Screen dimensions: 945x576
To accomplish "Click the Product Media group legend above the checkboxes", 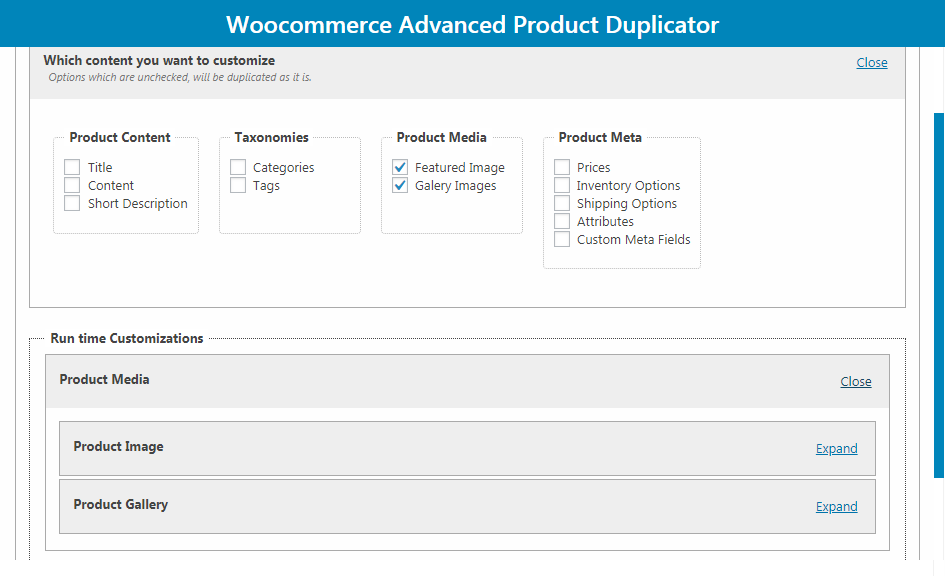I will tap(442, 137).
